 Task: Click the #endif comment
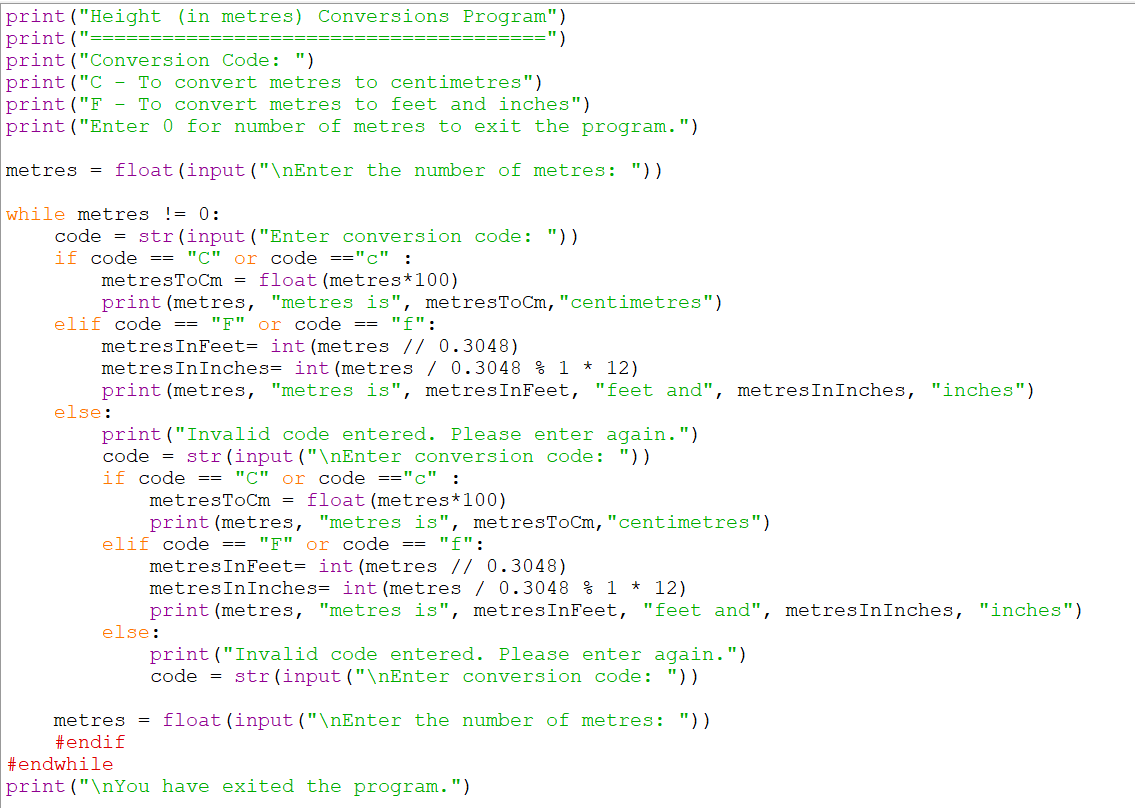coord(90,742)
